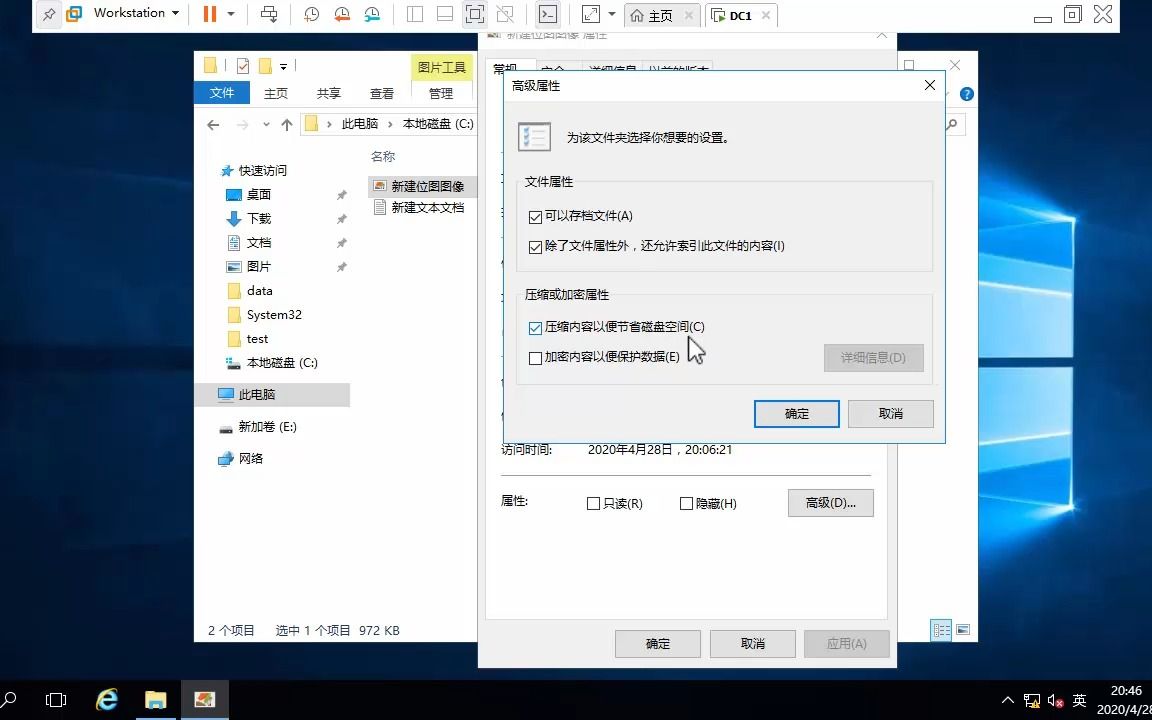Image resolution: width=1152 pixels, height=720 pixels.
Task: Click 取消 in 高级属性 dialog
Action: (x=890, y=414)
